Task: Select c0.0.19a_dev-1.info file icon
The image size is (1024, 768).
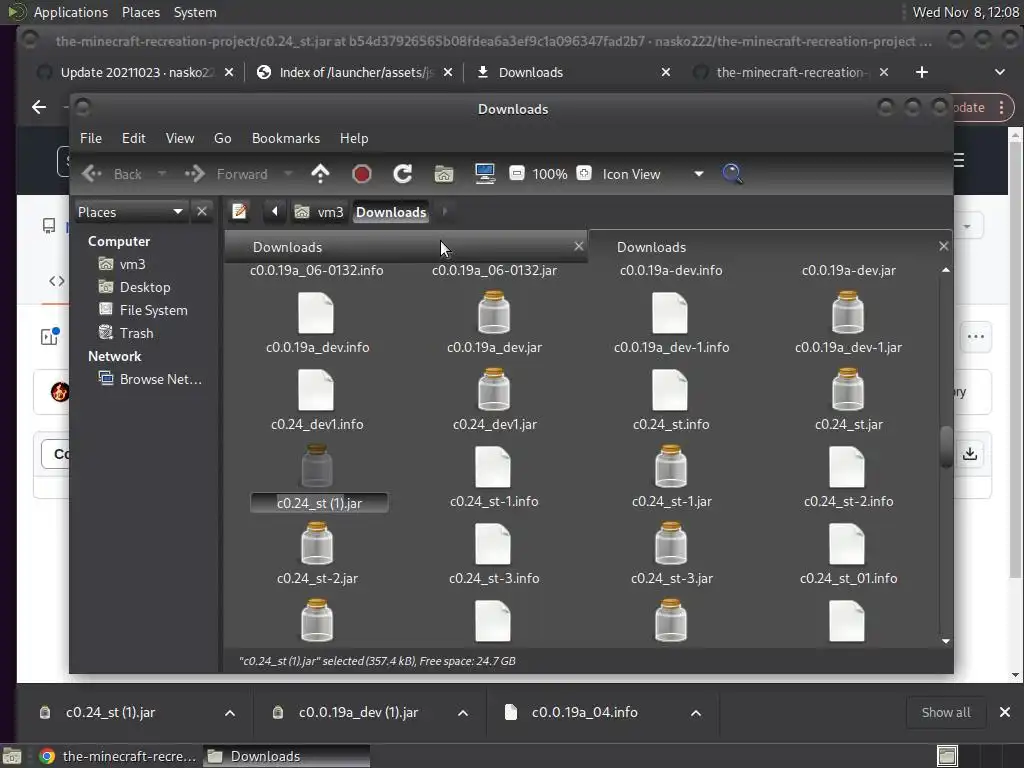Action: tap(670, 313)
